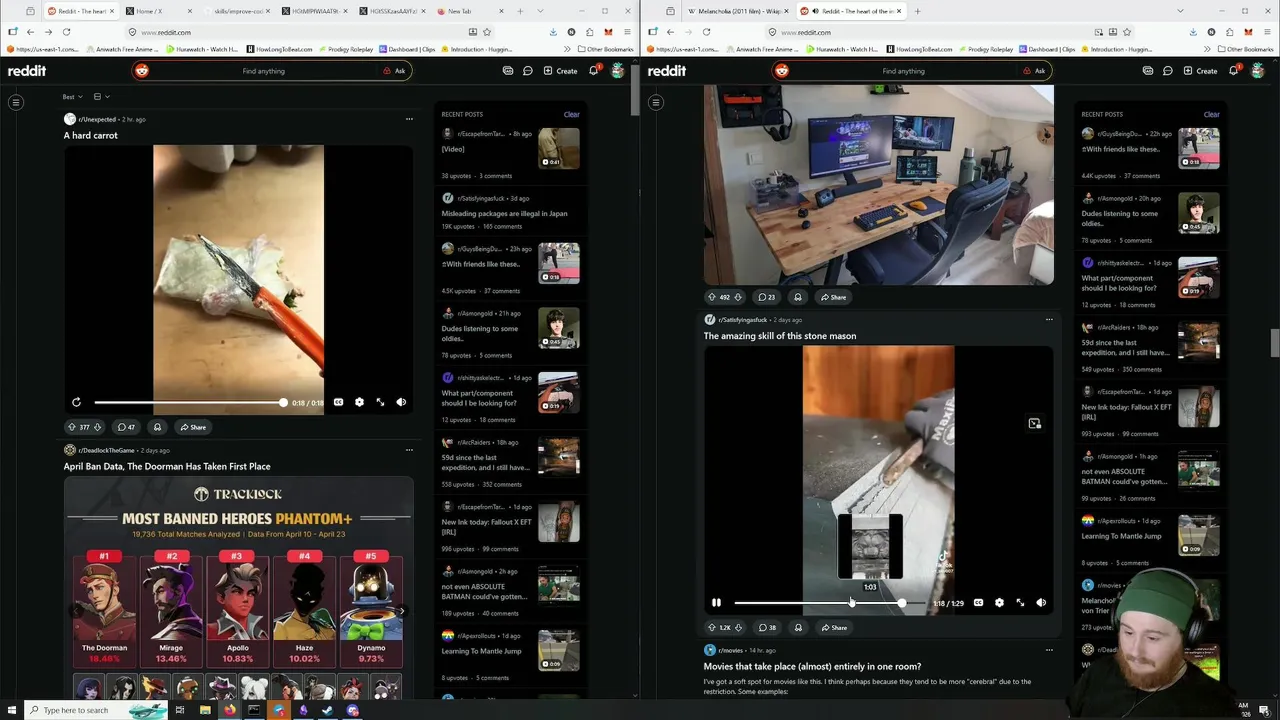Open the feed view layout dropdown in left window
The height and width of the screenshot is (720, 1280).
[101, 97]
